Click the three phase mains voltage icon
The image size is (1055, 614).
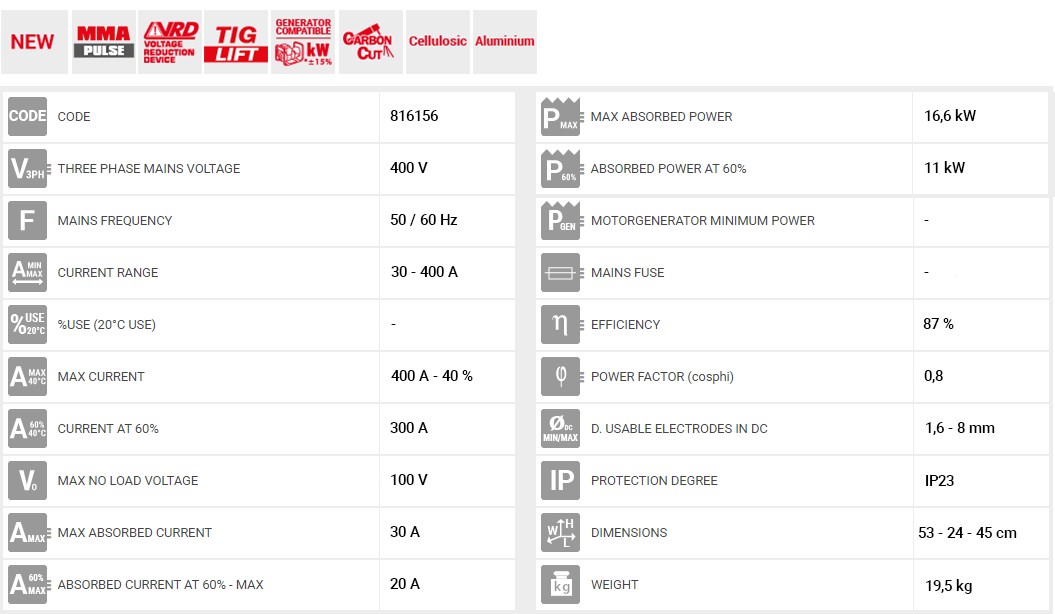tap(27, 168)
